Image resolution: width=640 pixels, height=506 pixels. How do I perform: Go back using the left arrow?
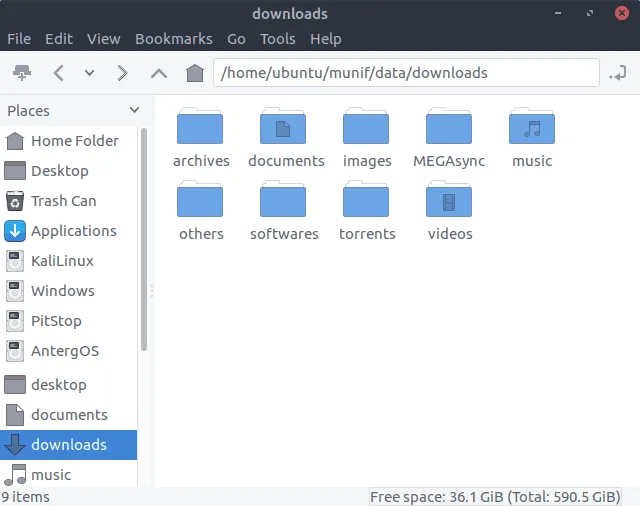[58, 73]
